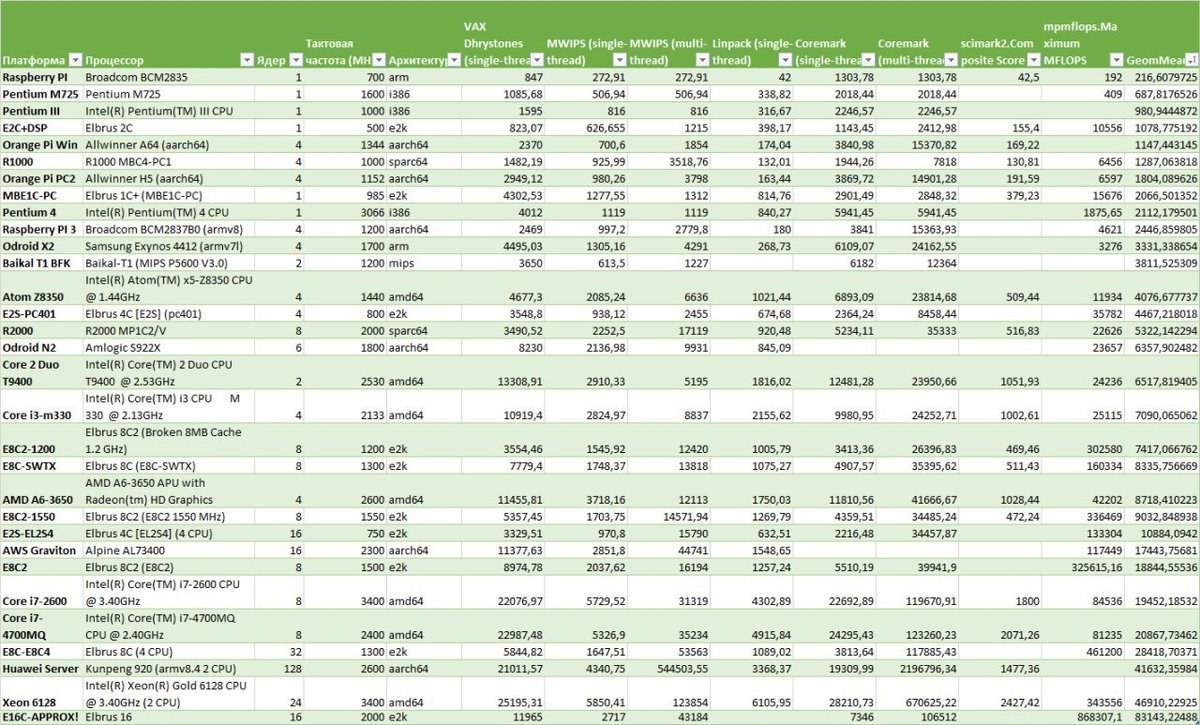Viewport: 1200px width, 725px height.
Task: Select the E16C-APPROX! platform cell
Action: 41,718
